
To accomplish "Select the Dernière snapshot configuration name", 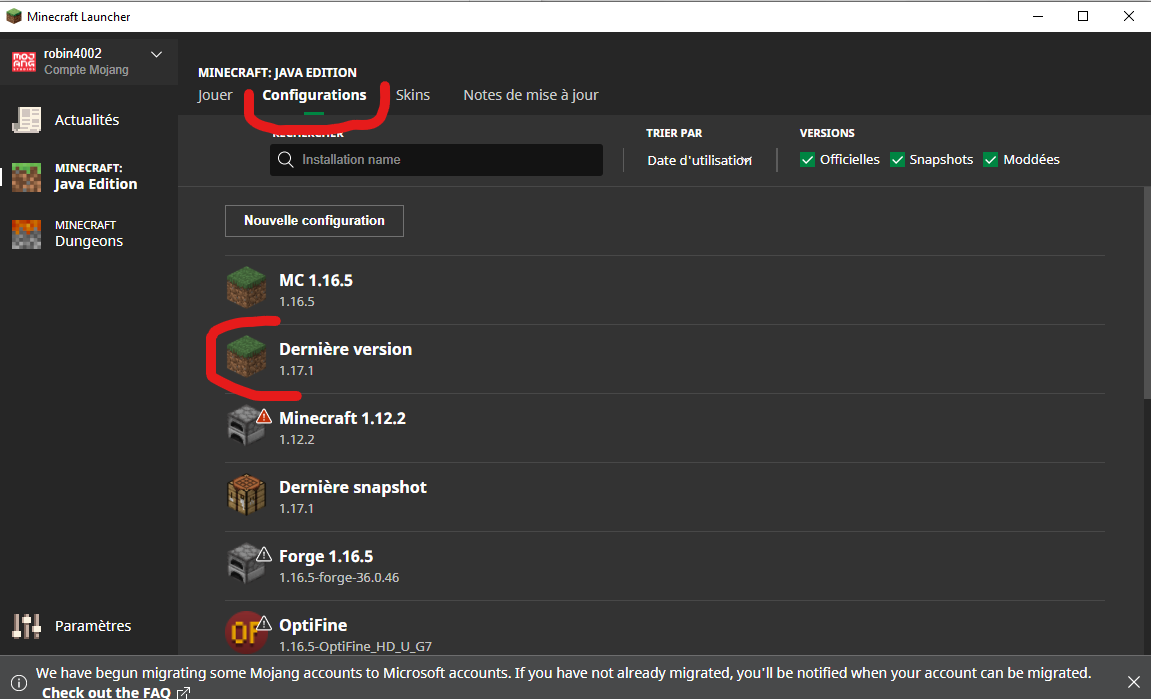I will coord(353,488).
